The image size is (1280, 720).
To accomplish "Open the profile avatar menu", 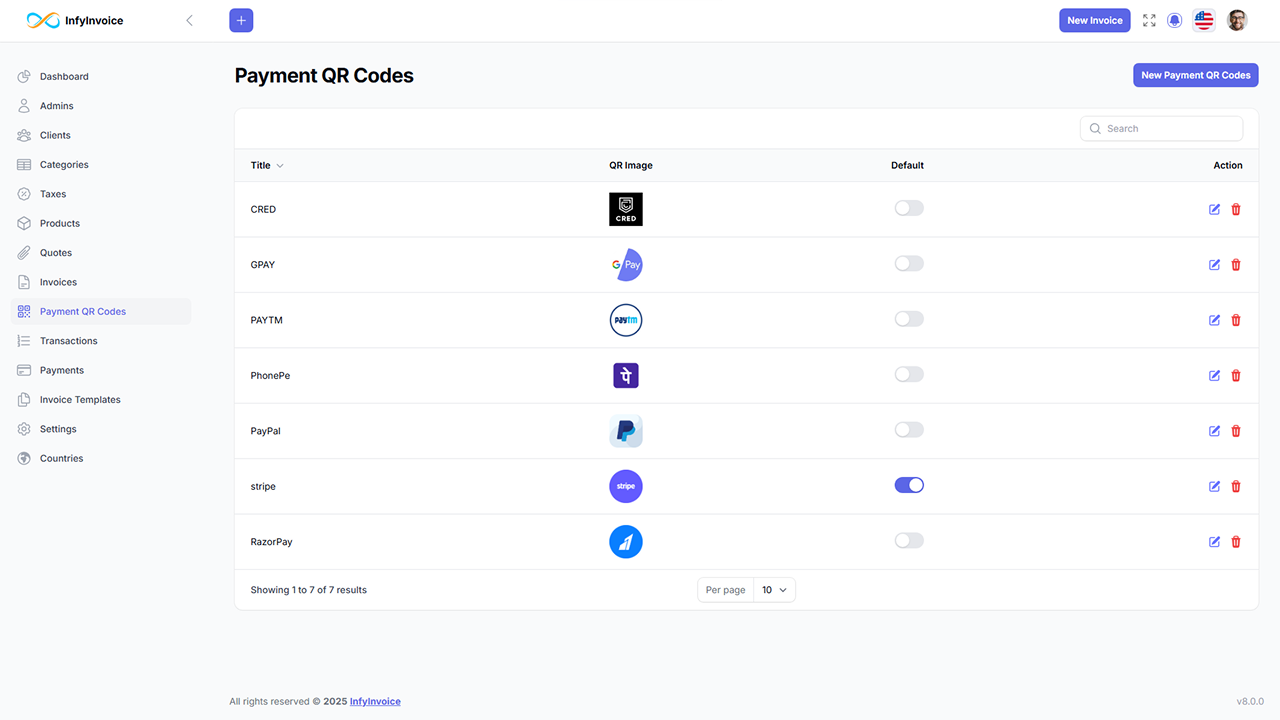I will click(1236, 20).
